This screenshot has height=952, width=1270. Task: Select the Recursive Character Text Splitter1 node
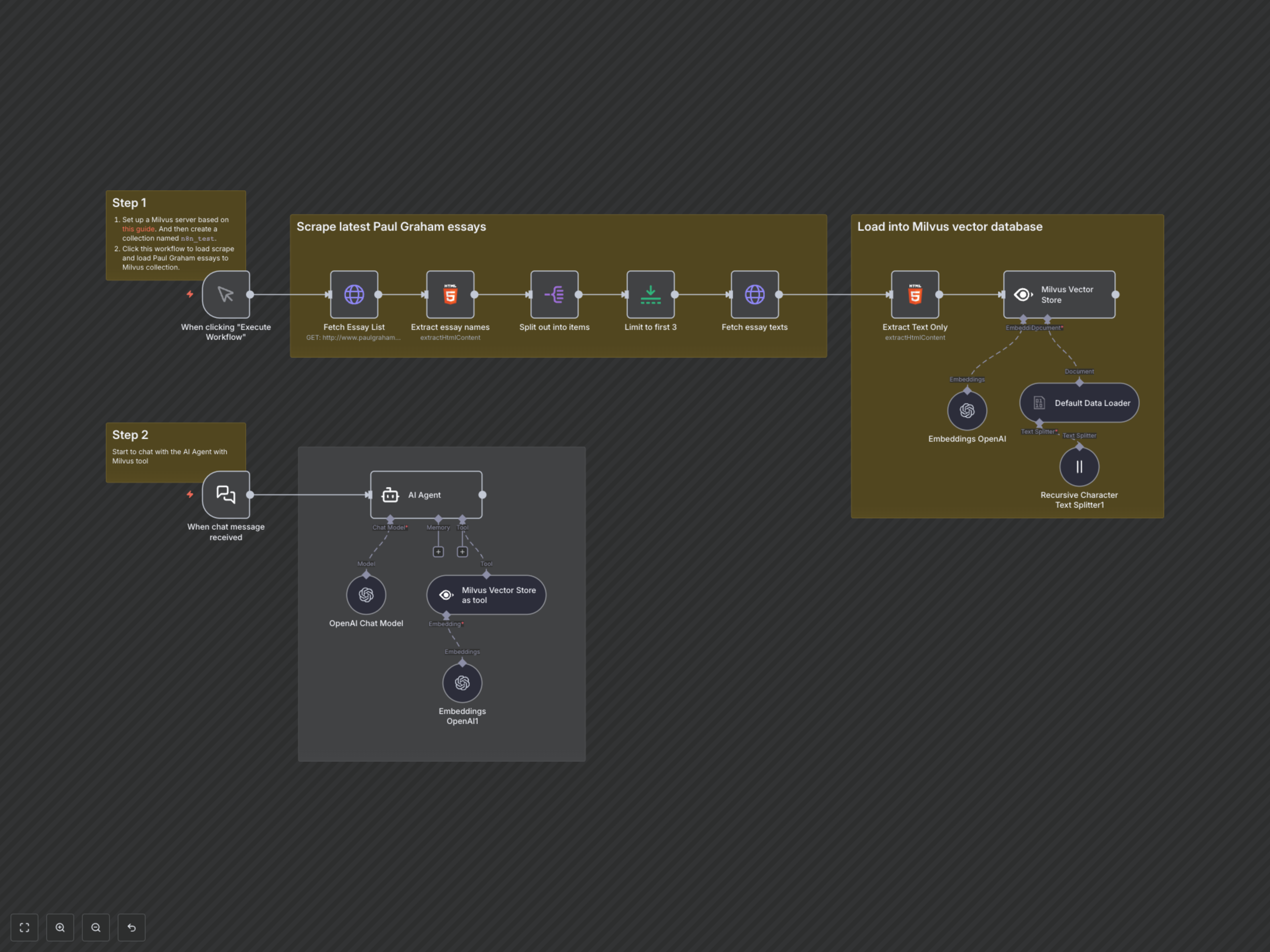(1079, 467)
